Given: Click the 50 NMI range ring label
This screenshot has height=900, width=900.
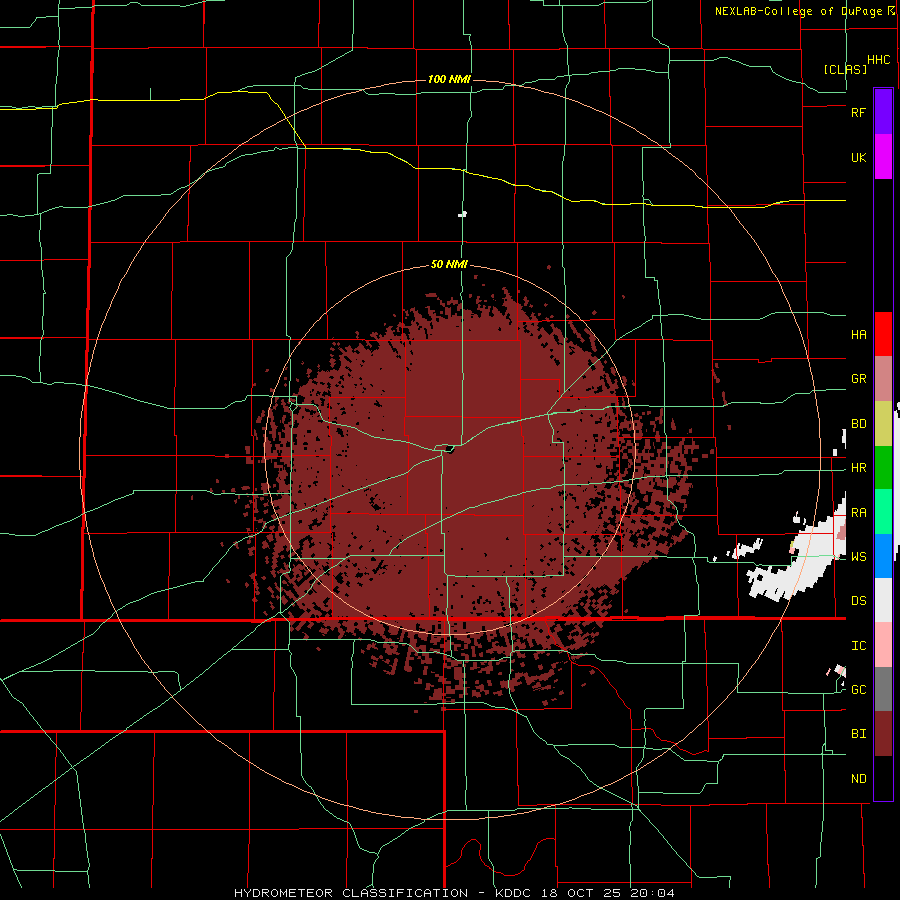Looking at the screenshot, I should coord(449,265).
